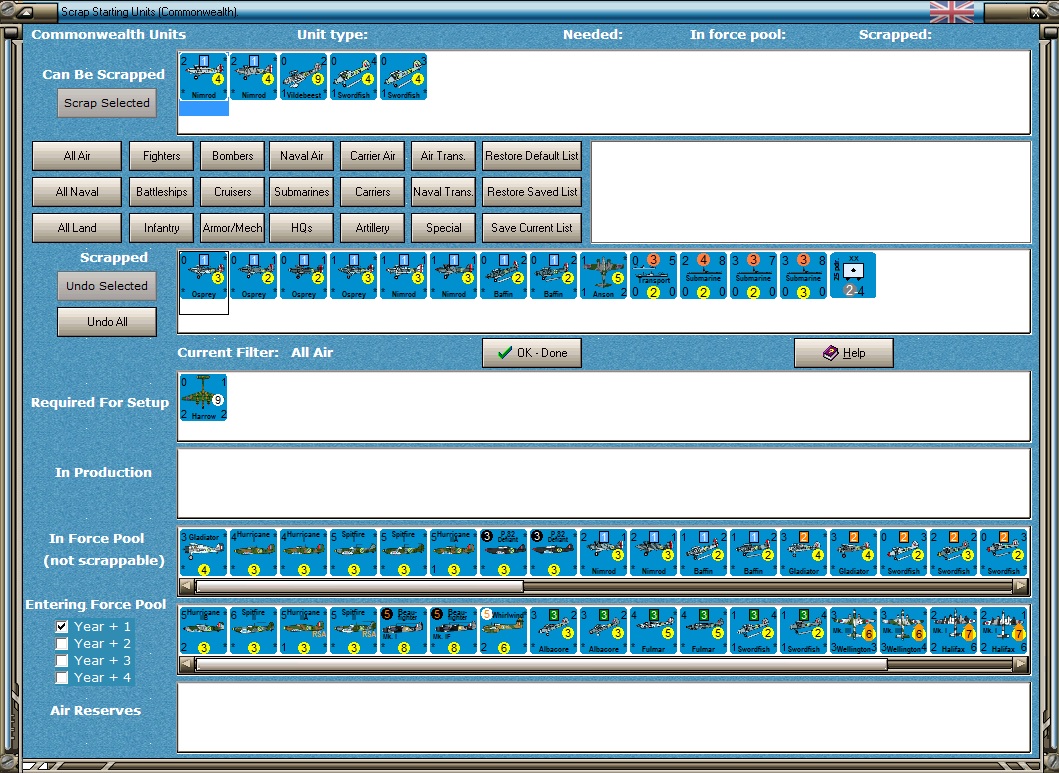Click Hurricane IIB in Entering Force Pool

(x=203, y=631)
